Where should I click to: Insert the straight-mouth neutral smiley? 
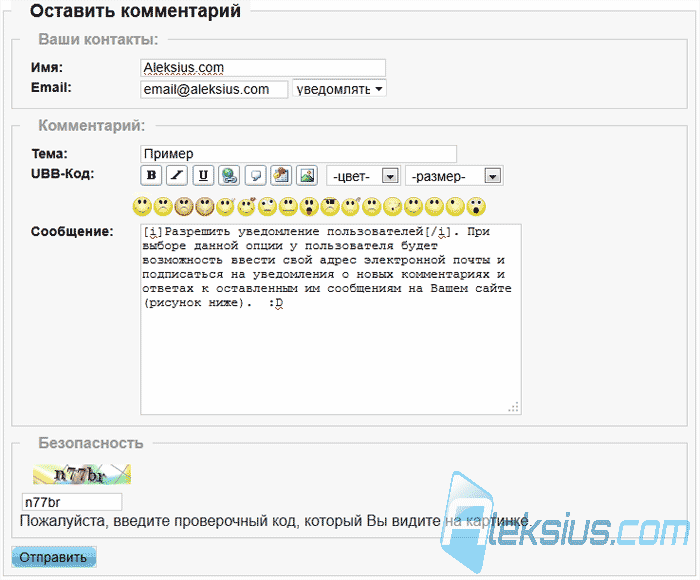click(288, 207)
